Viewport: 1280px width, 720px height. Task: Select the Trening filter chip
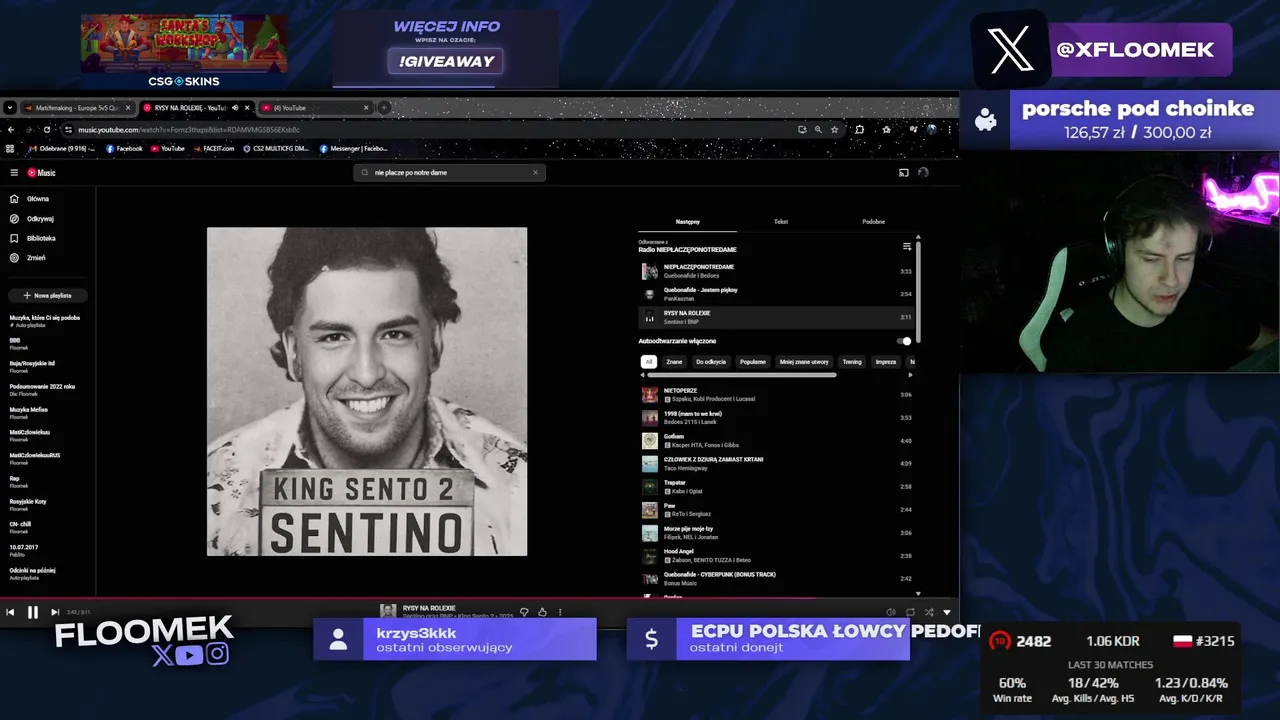852,362
